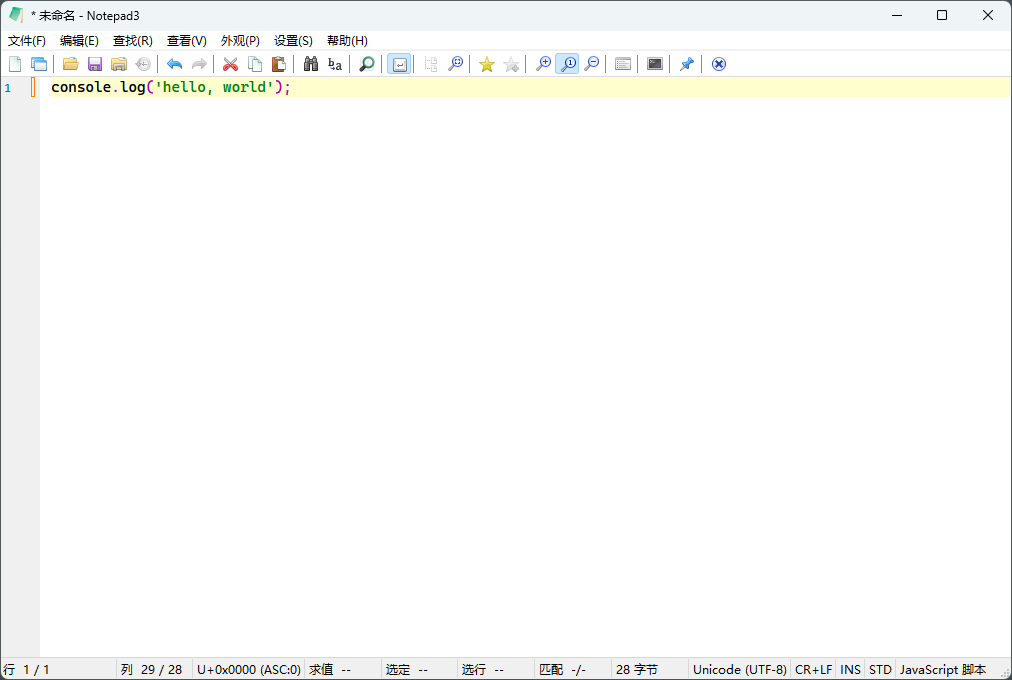This screenshot has width=1012, height=680.
Task: Zoom in with the plus magnifier
Action: point(543,64)
